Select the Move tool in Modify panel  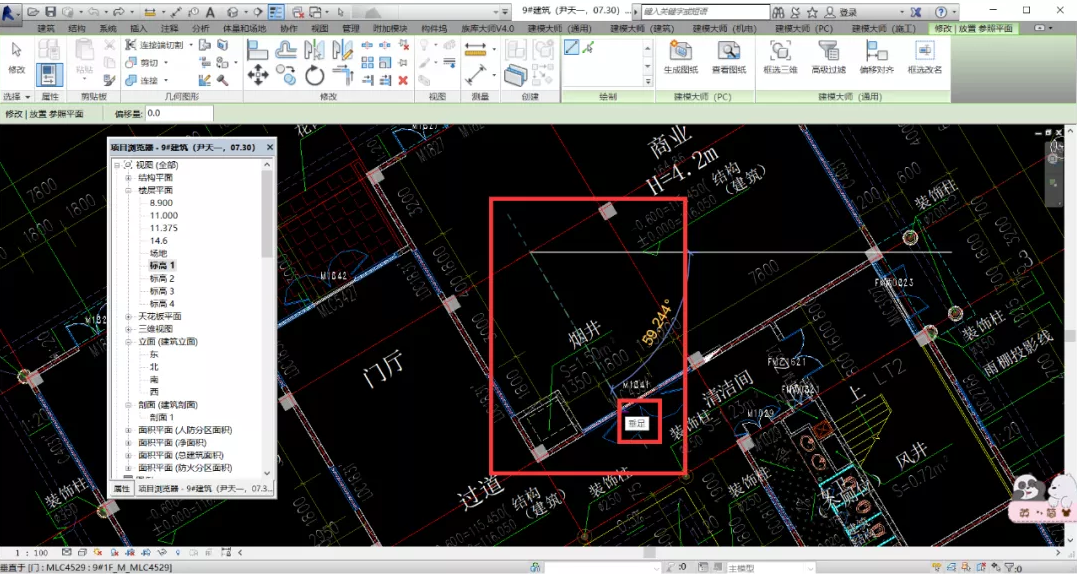tap(257, 75)
